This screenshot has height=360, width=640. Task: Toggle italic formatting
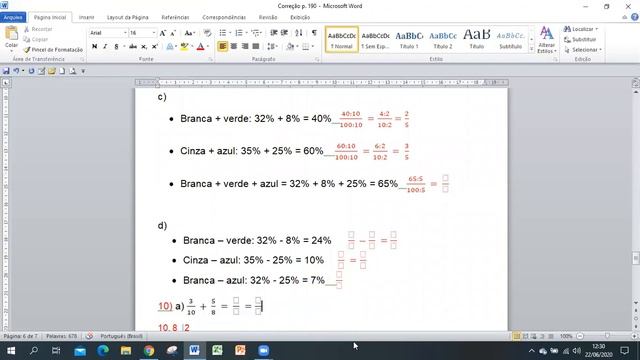[105, 47]
